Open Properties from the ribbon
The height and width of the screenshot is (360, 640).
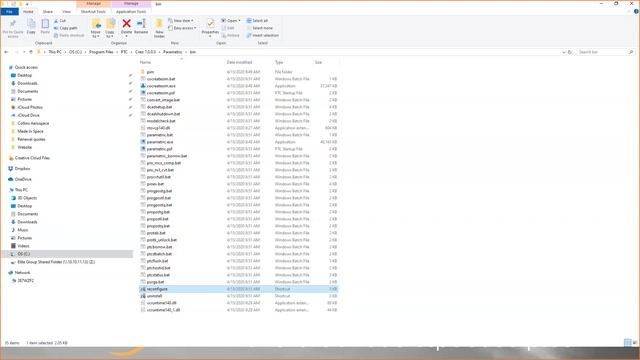tap(210, 27)
